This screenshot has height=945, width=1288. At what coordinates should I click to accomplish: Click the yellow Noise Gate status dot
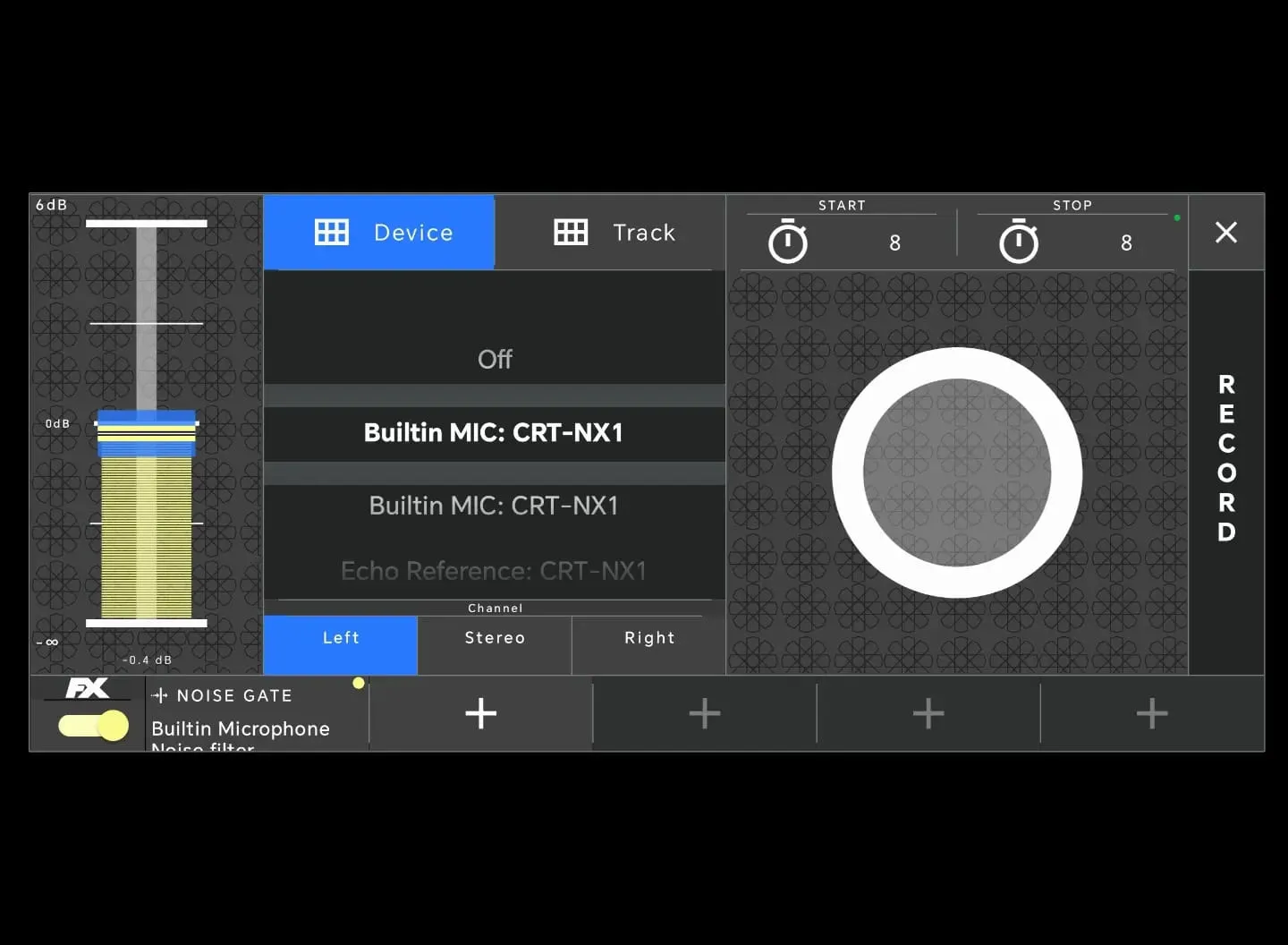359,683
